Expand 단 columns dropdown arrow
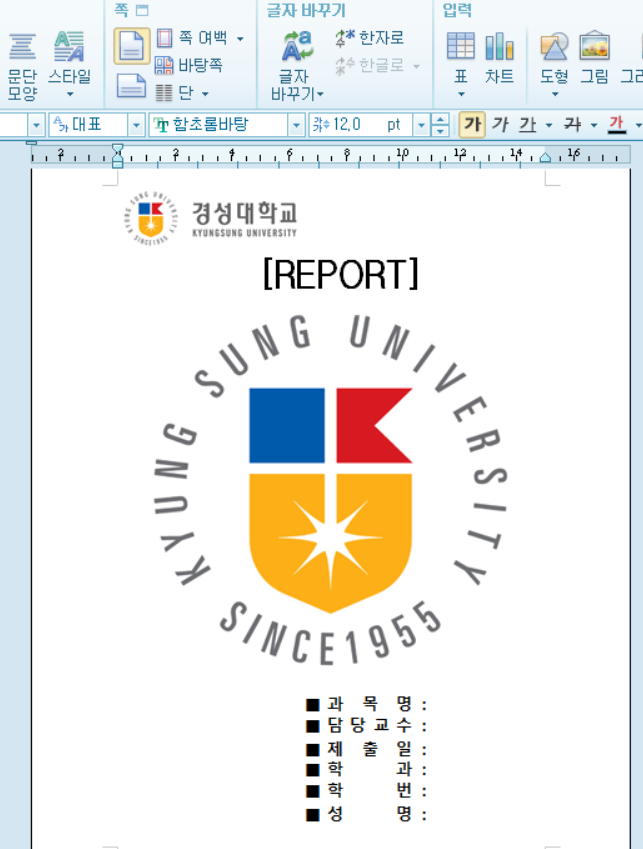The image size is (643, 849). point(205,94)
